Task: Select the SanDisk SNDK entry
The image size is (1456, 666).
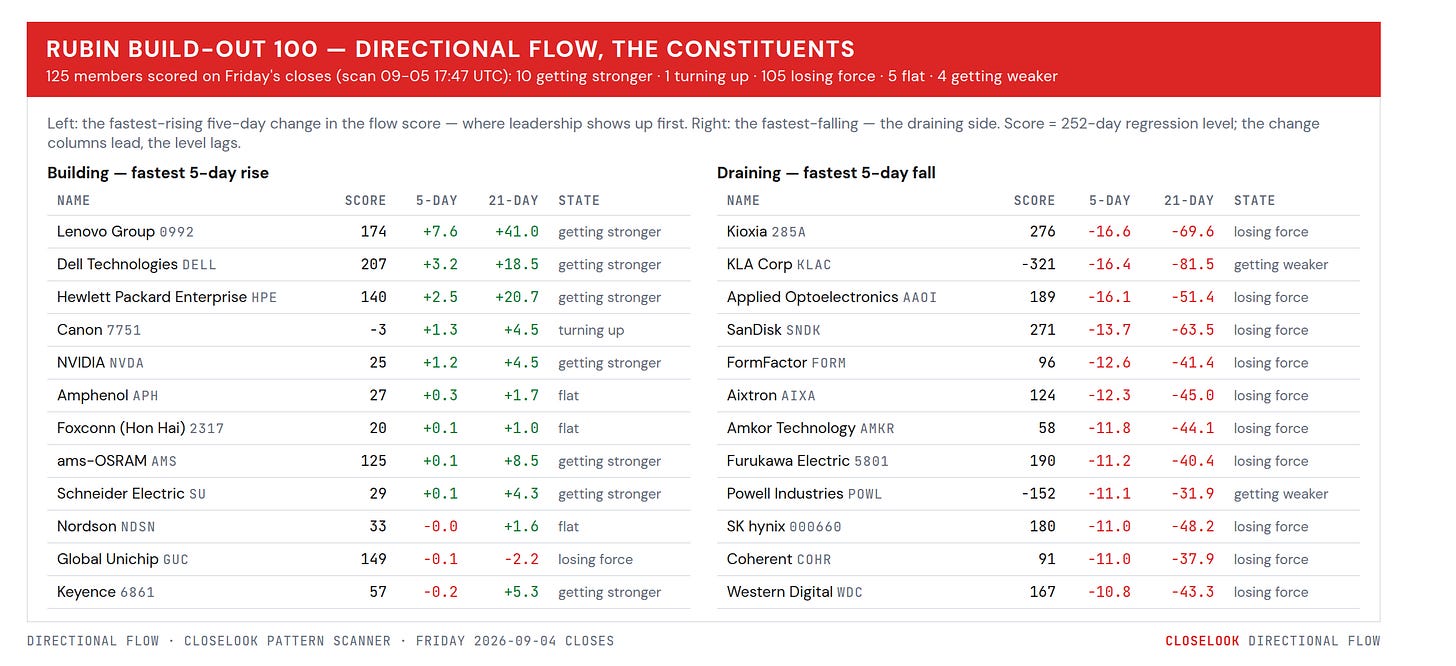Action: pyautogui.click(x=1038, y=330)
